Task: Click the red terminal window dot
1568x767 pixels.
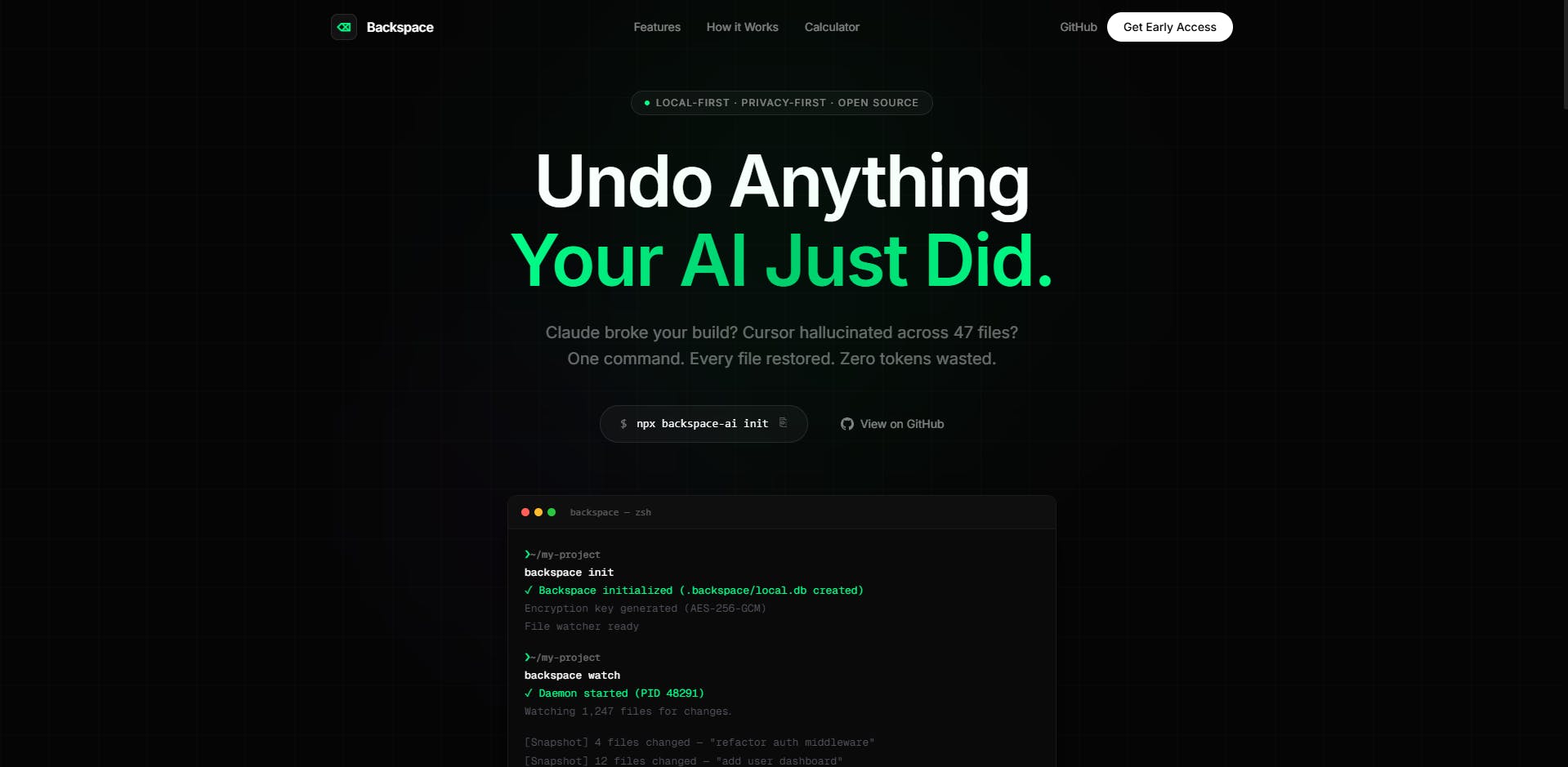Action: pos(525,512)
